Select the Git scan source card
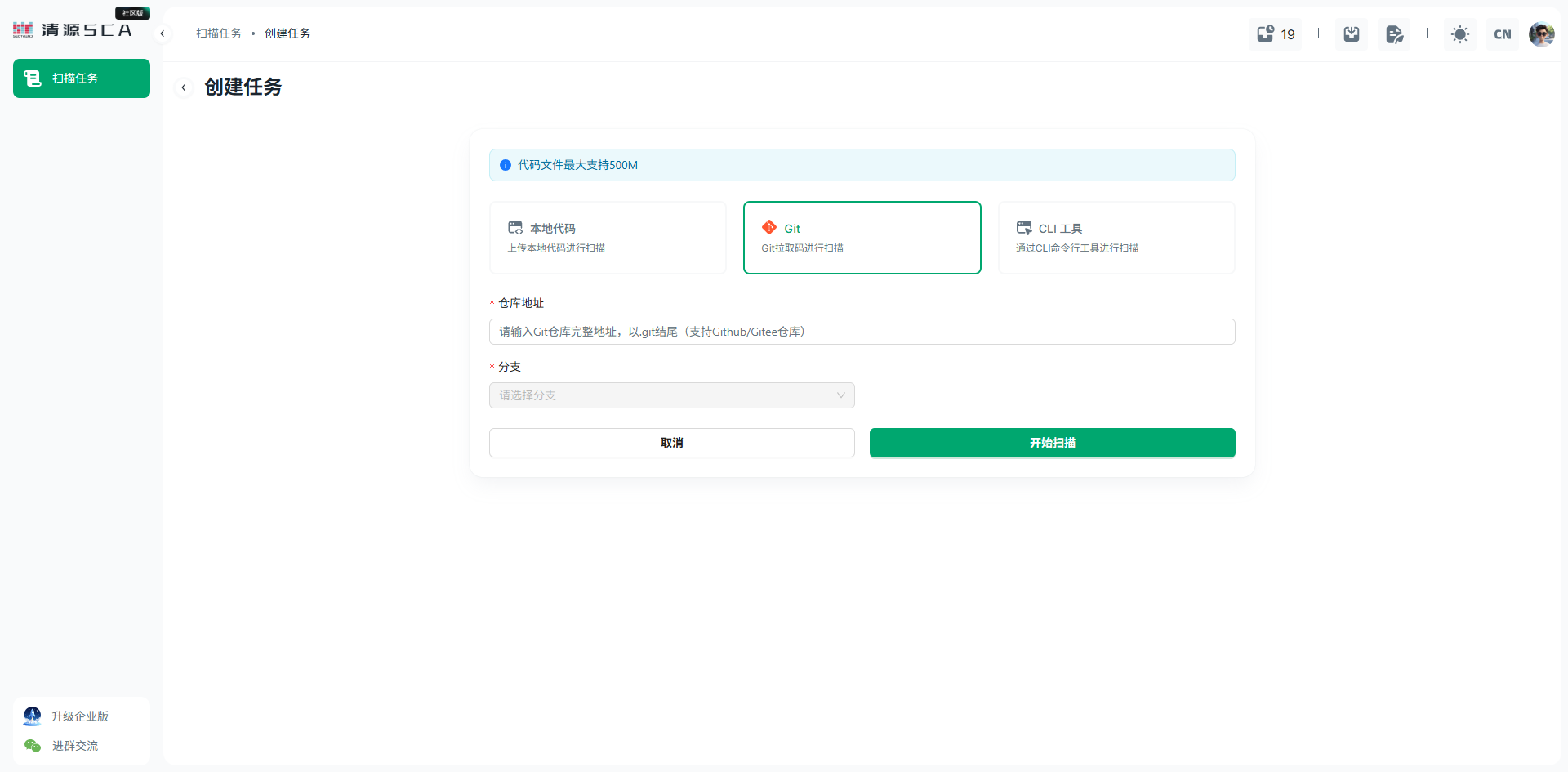1568x772 pixels. [x=862, y=238]
